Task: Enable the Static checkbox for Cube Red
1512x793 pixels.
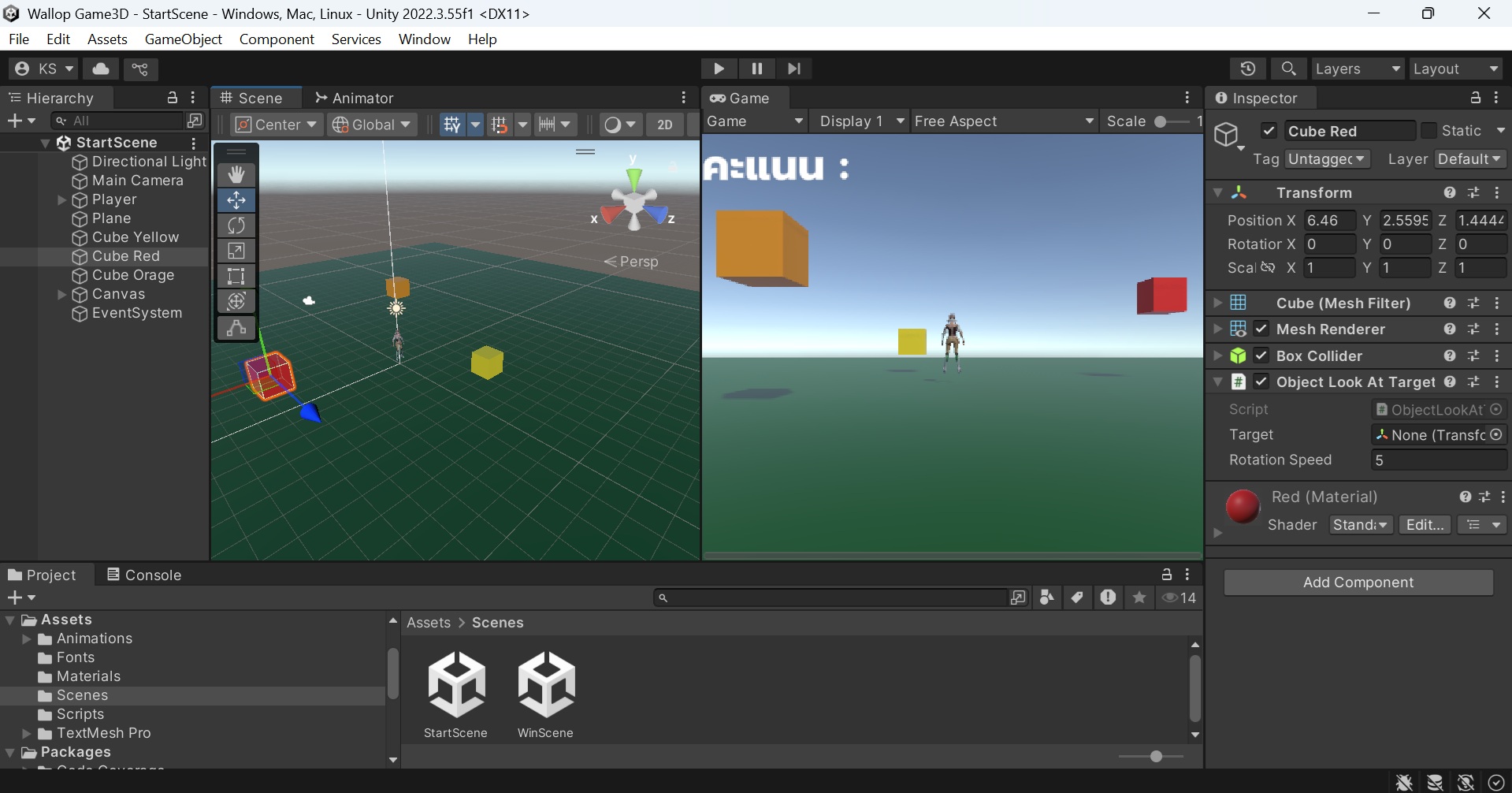Action: 1428,130
